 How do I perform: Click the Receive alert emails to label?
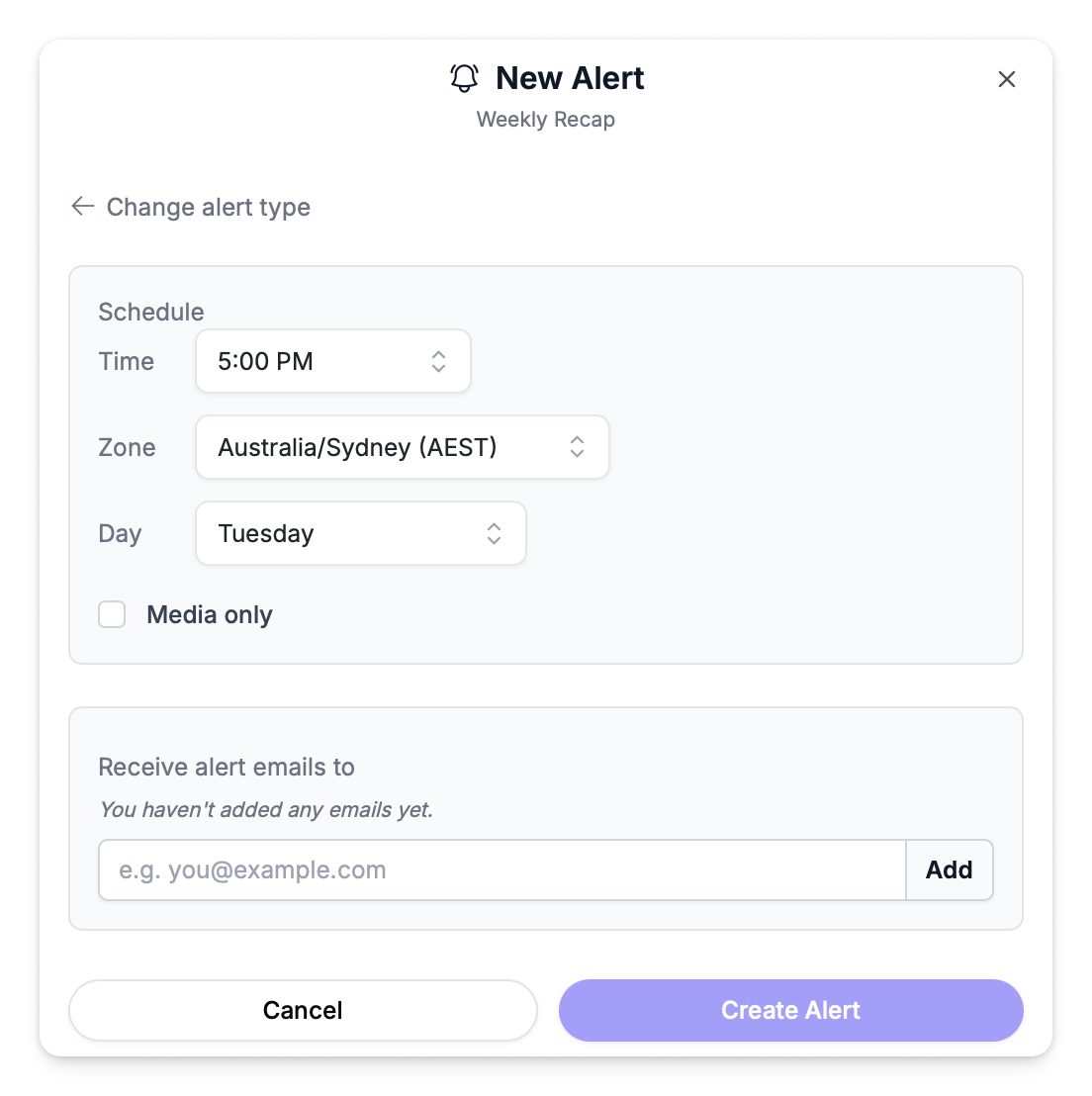[x=227, y=767]
